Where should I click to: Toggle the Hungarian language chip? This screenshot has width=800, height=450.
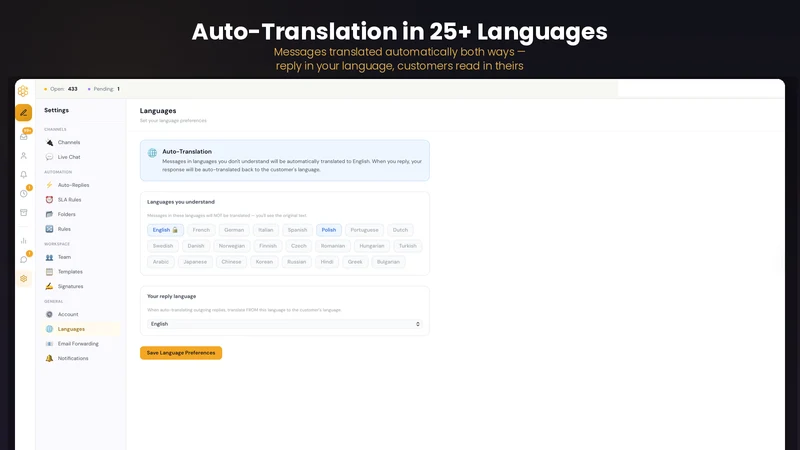pos(372,246)
